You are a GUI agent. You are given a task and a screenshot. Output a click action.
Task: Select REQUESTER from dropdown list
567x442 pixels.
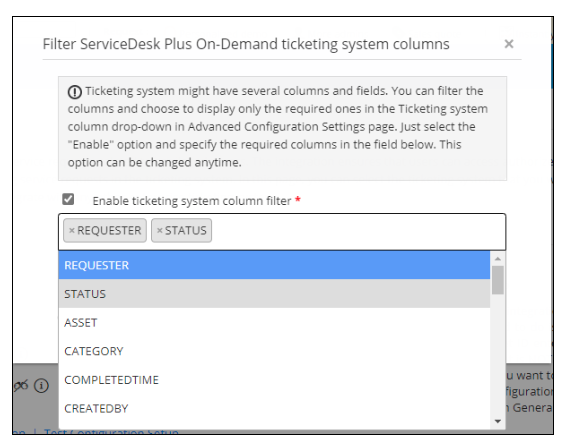(x=274, y=265)
